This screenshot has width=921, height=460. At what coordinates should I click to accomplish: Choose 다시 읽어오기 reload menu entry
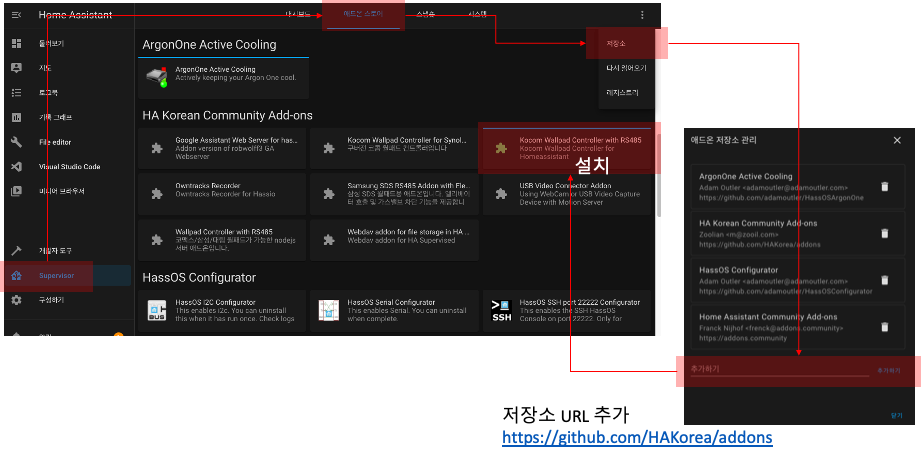click(626, 68)
